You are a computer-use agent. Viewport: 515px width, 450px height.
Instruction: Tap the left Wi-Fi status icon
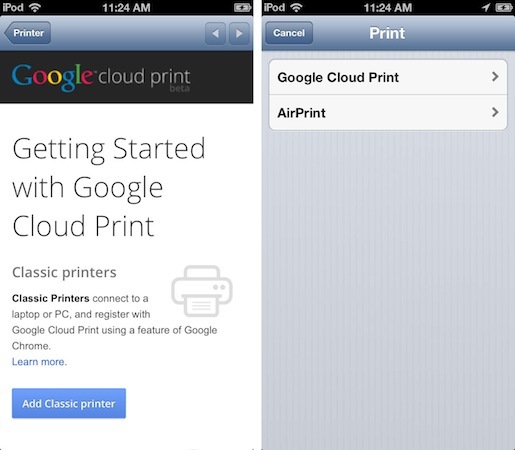pyautogui.click(x=35, y=7)
